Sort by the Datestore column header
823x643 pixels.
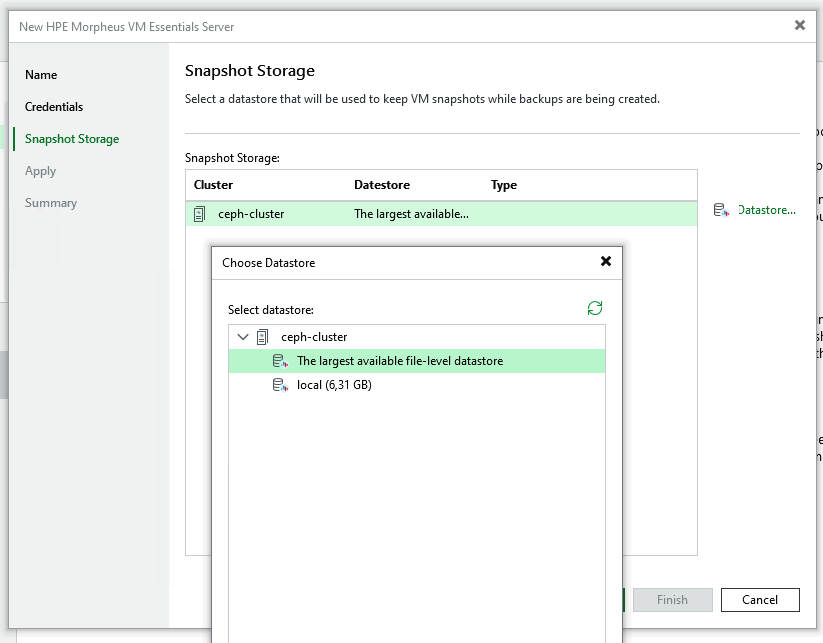pos(382,185)
